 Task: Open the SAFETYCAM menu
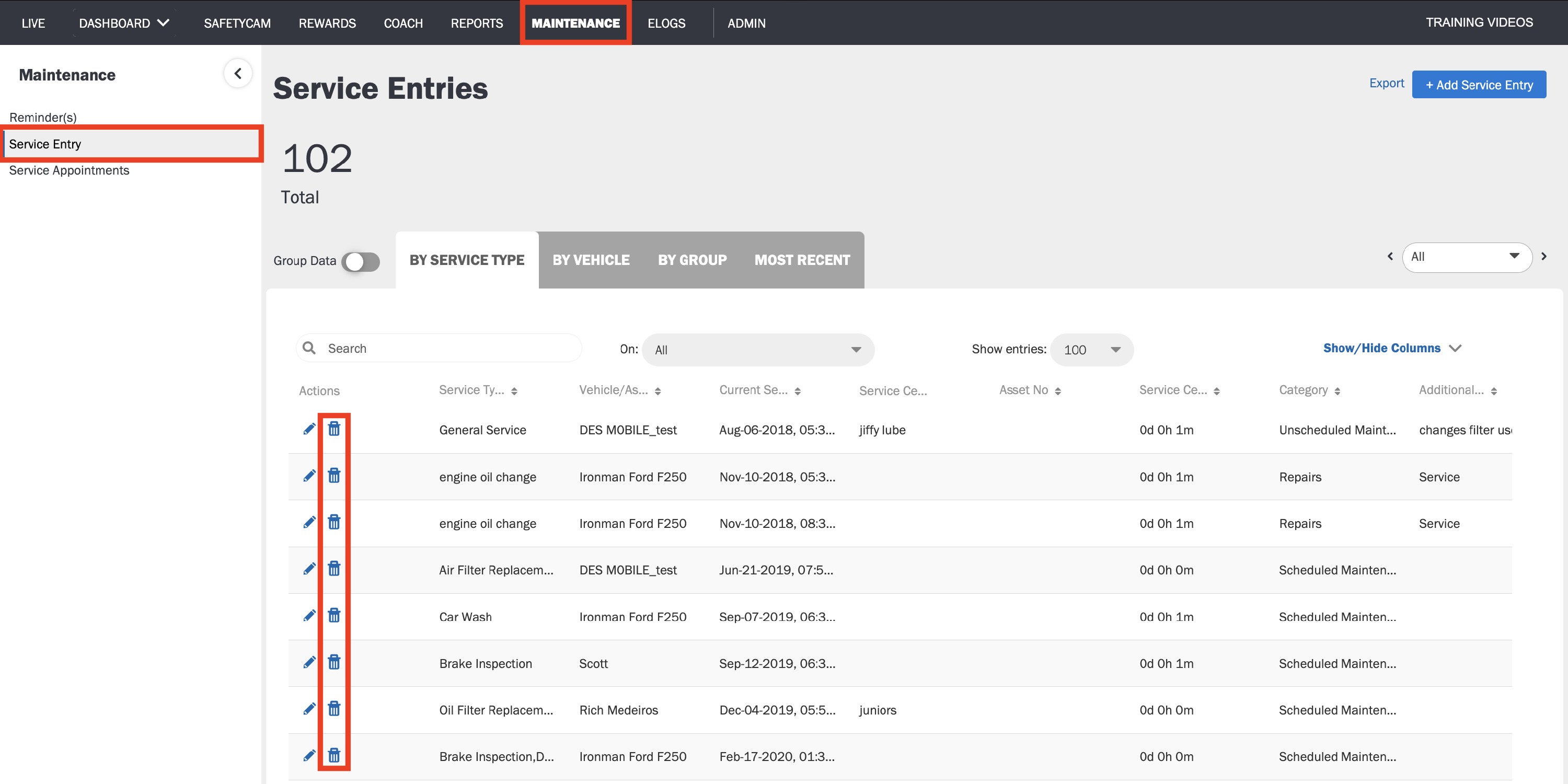(x=237, y=23)
